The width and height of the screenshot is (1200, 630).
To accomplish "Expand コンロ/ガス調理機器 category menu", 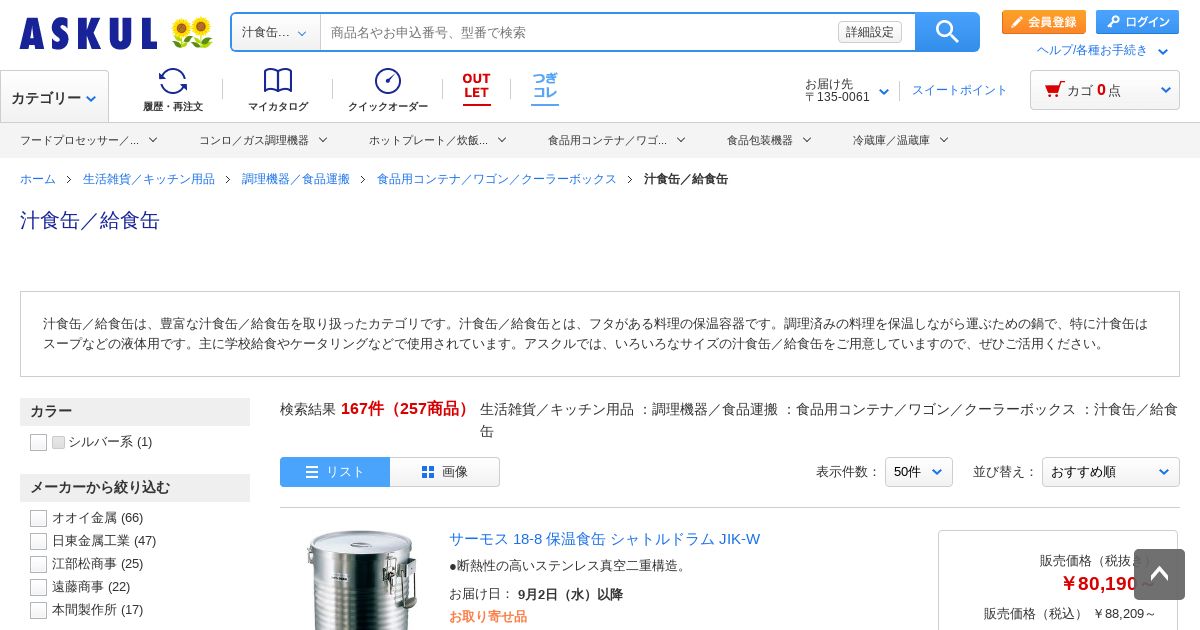I will pos(263,140).
